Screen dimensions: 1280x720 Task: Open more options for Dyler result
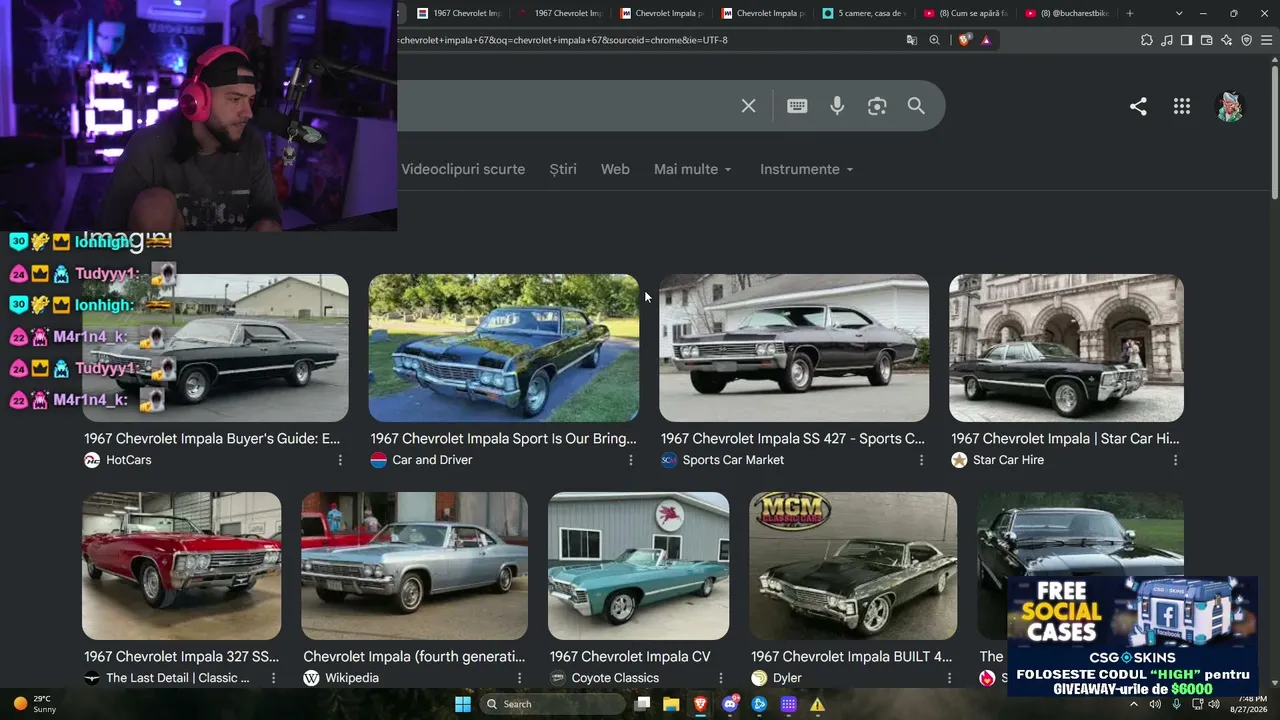pos(949,678)
